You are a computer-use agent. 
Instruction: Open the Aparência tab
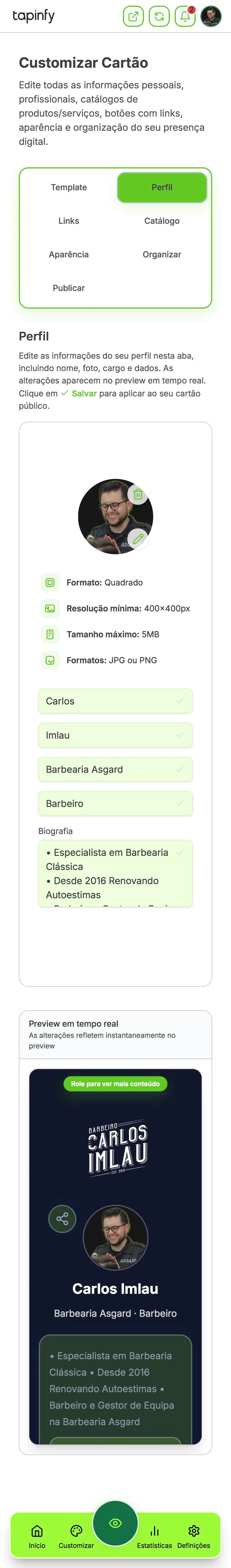click(69, 254)
